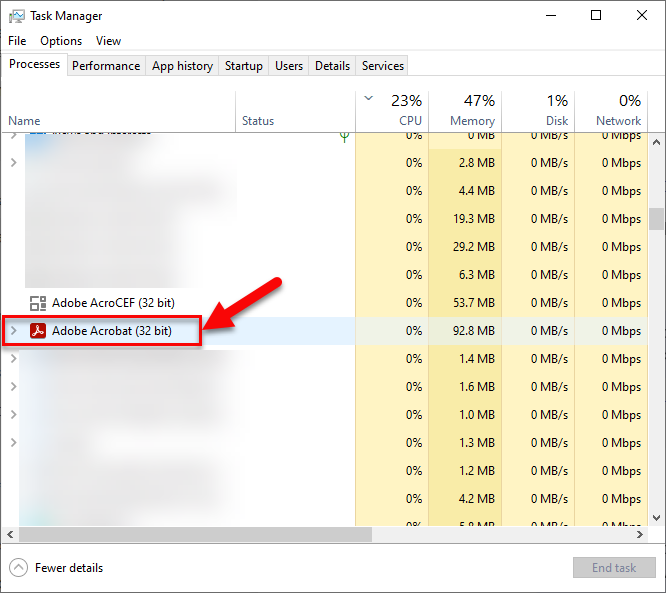Click the Task Manager title bar icon

(x=17, y=16)
